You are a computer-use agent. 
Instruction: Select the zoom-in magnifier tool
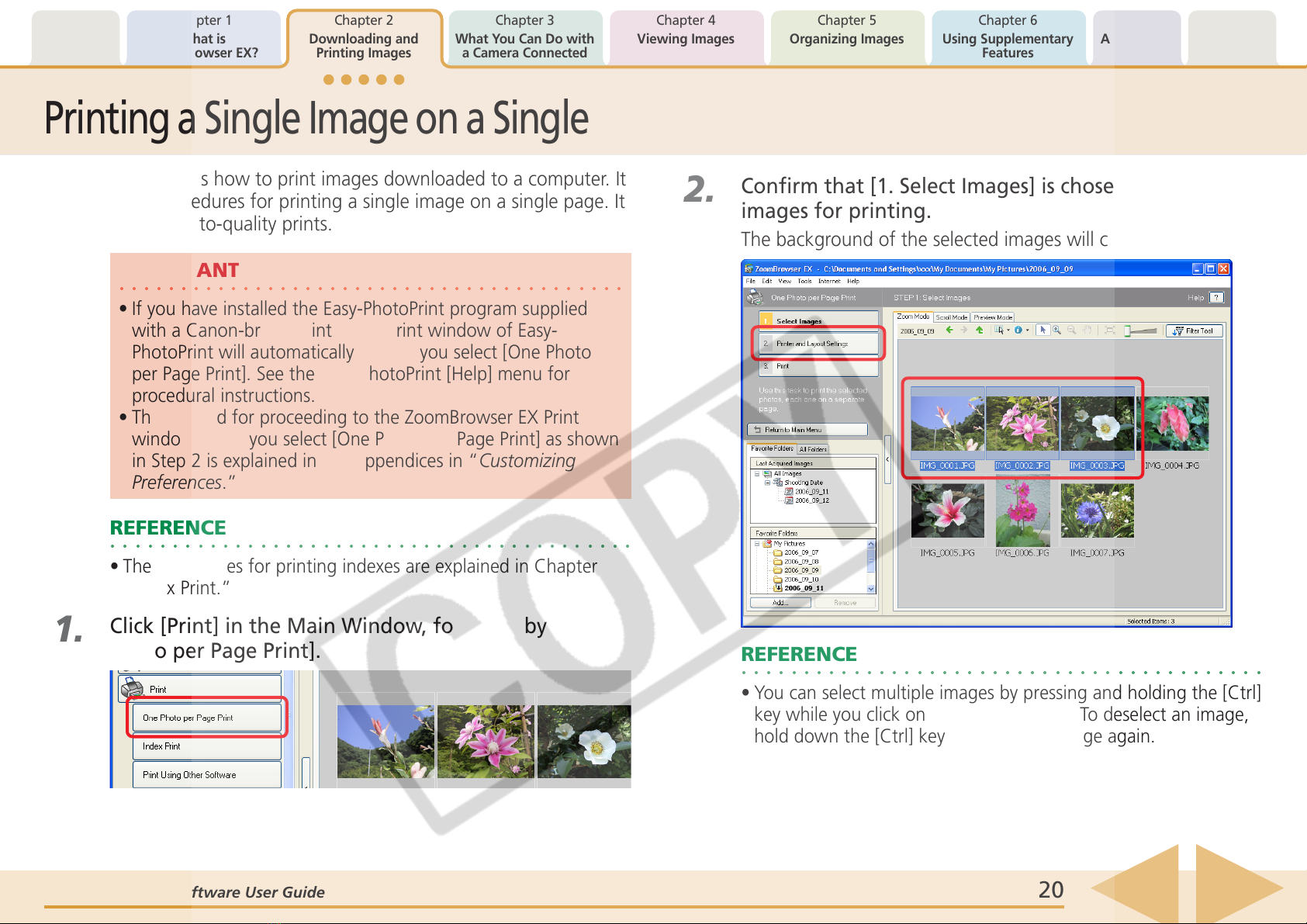(x=1056, y=330)
